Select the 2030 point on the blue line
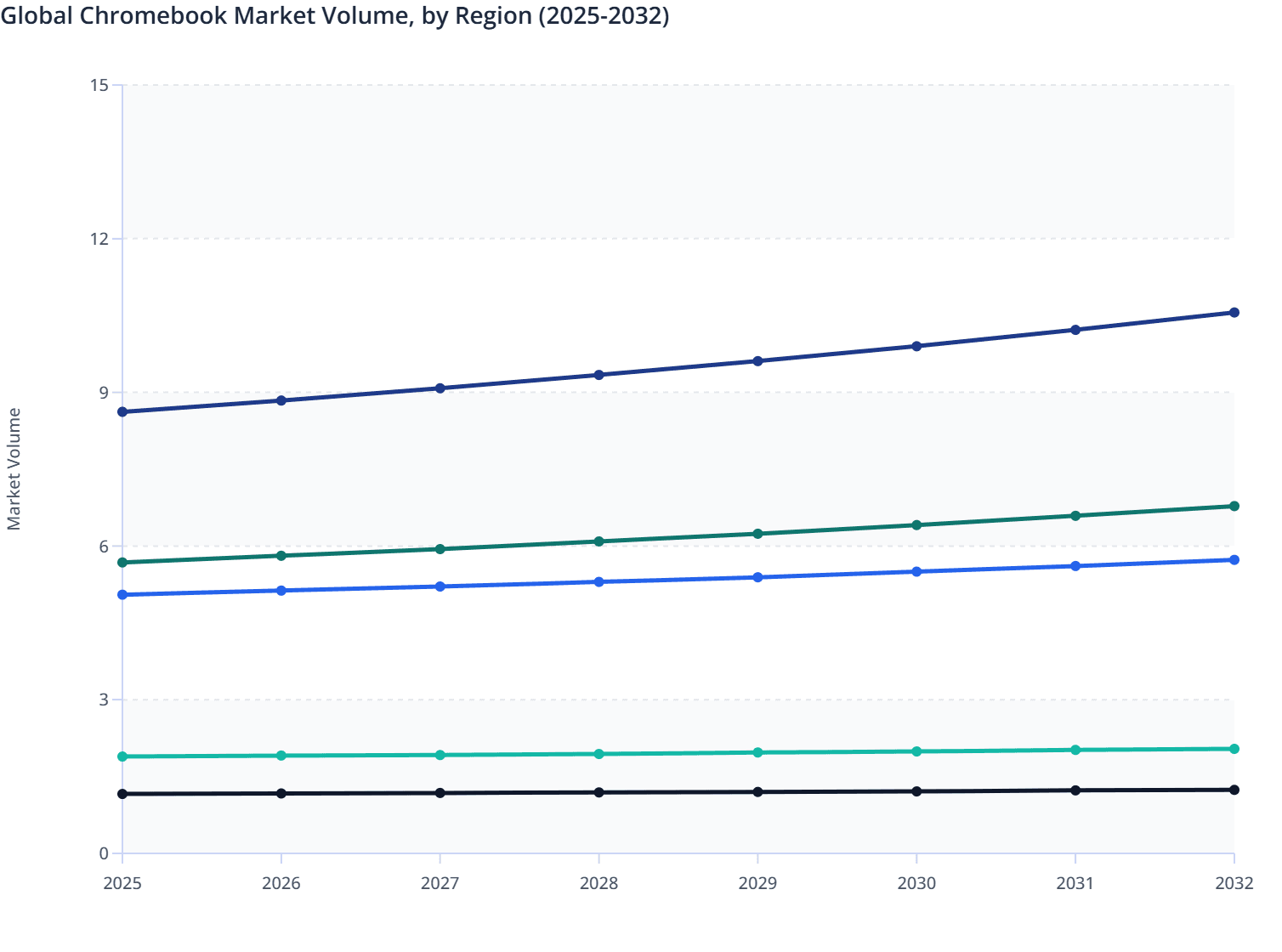 tap(916, 571)
